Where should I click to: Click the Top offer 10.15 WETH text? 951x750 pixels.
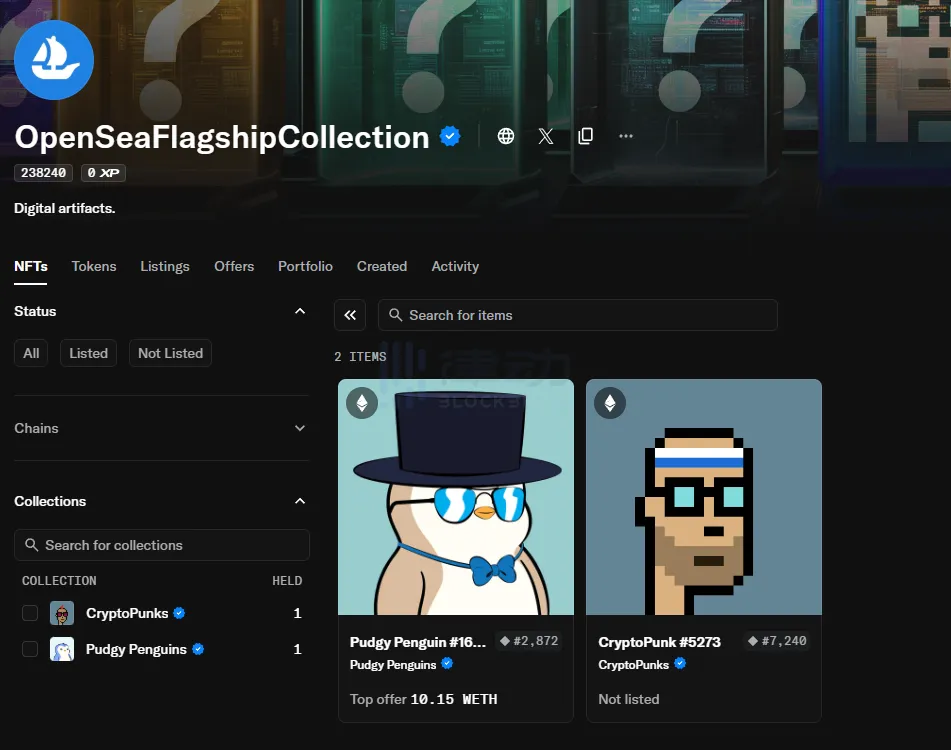(x=423, y=699)
